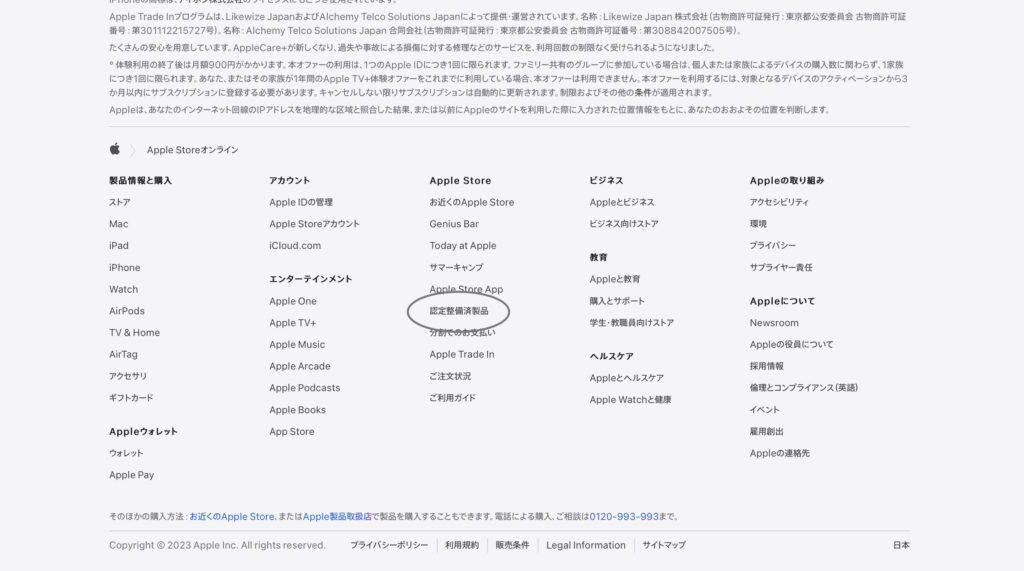Open the サマーキャンプ link
The image size is (1024, 571).
pos(456,267)
